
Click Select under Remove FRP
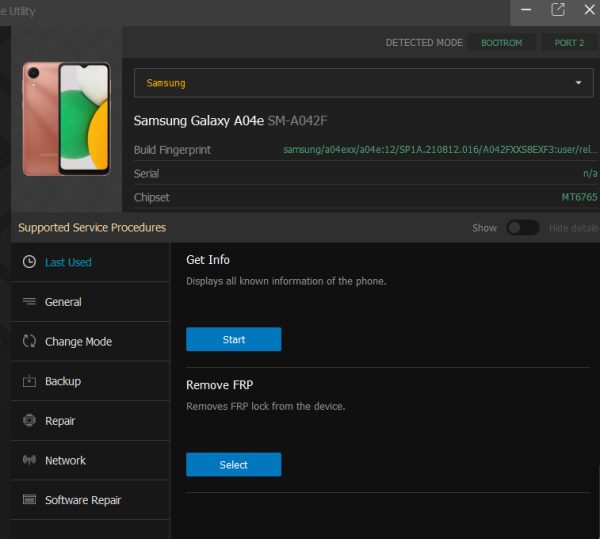233,464
